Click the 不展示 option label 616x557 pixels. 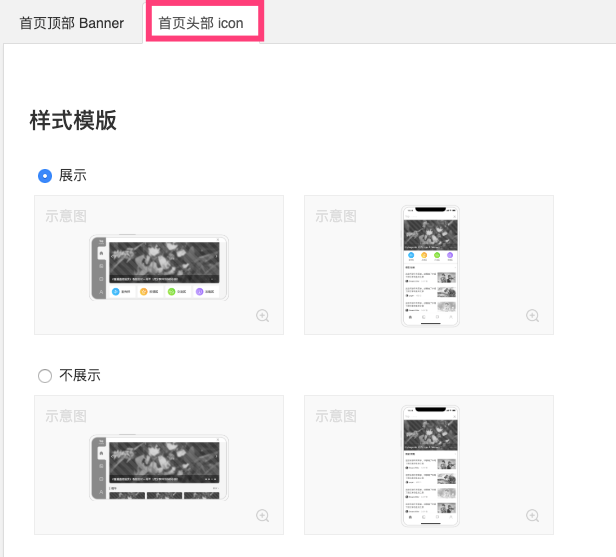(80, 375)
